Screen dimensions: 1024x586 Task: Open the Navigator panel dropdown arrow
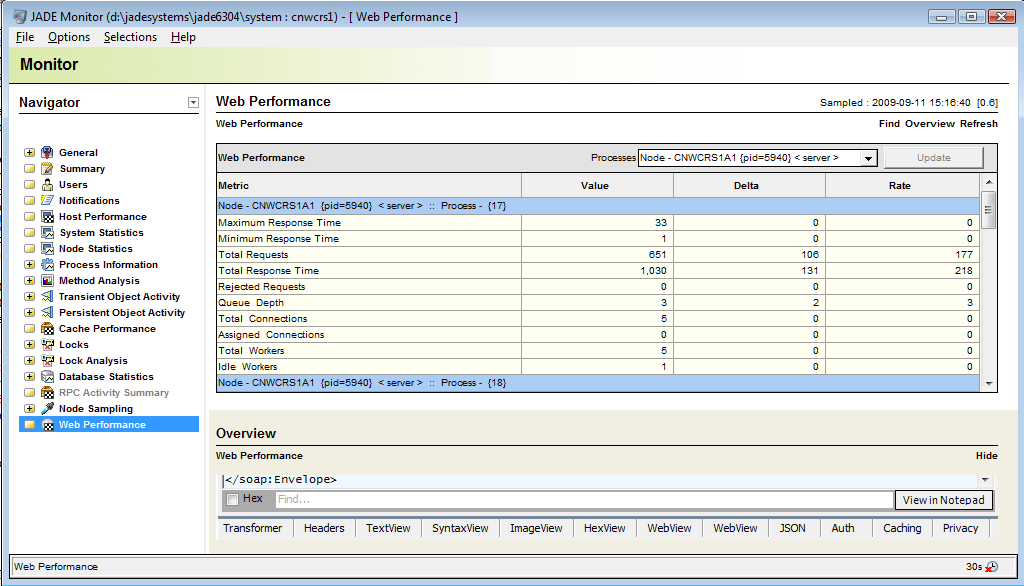tap(193, 103)
